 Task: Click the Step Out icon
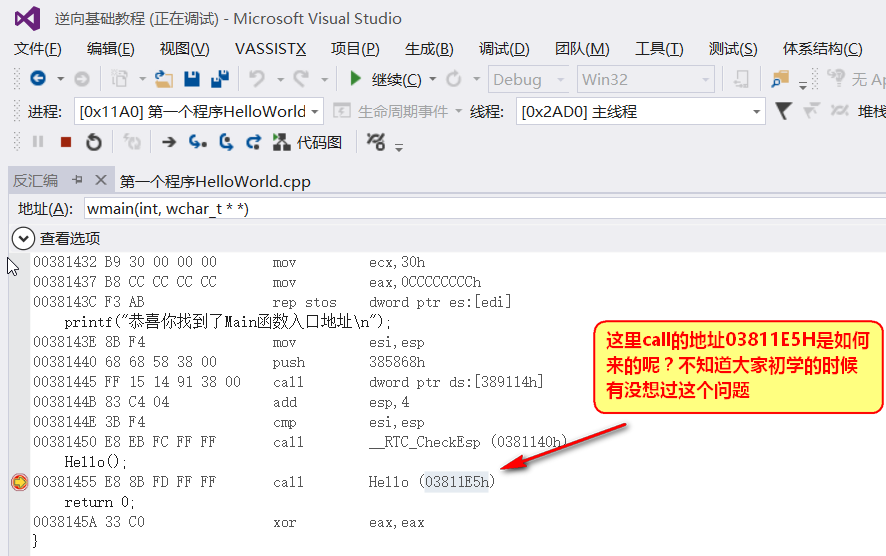253,142
